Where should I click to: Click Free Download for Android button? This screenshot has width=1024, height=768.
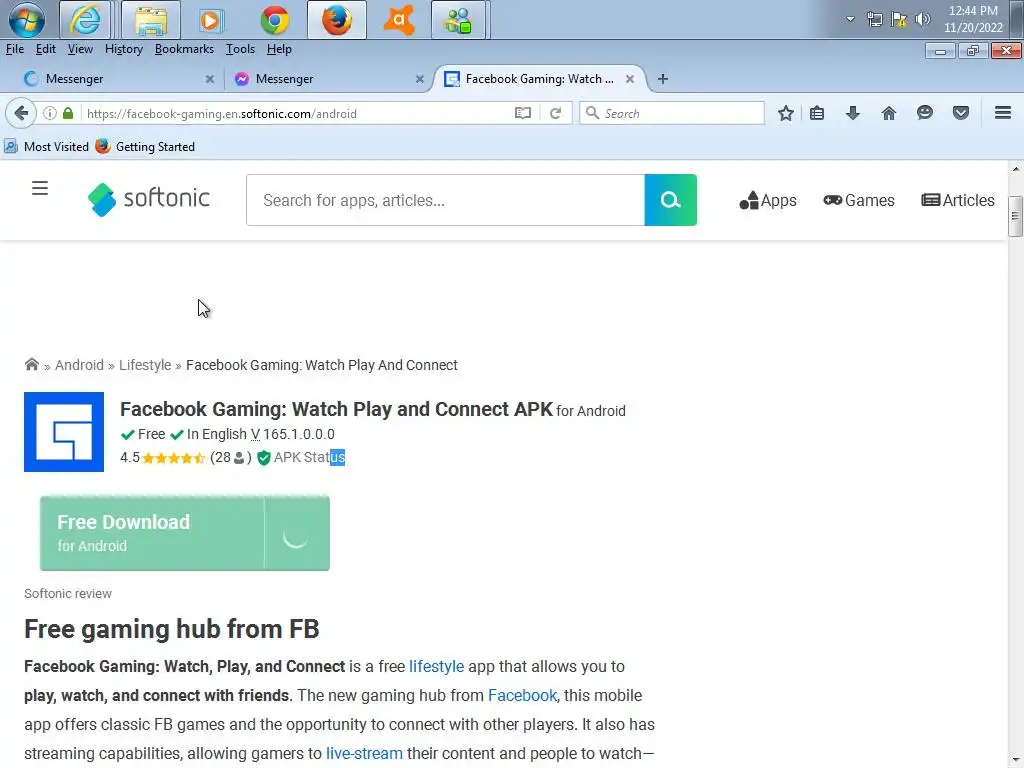[185, 533]
